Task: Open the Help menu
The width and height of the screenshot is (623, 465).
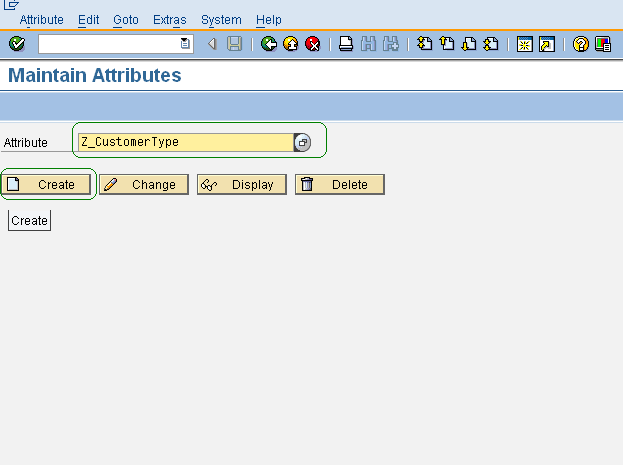Action: click(x=269, y=20)
